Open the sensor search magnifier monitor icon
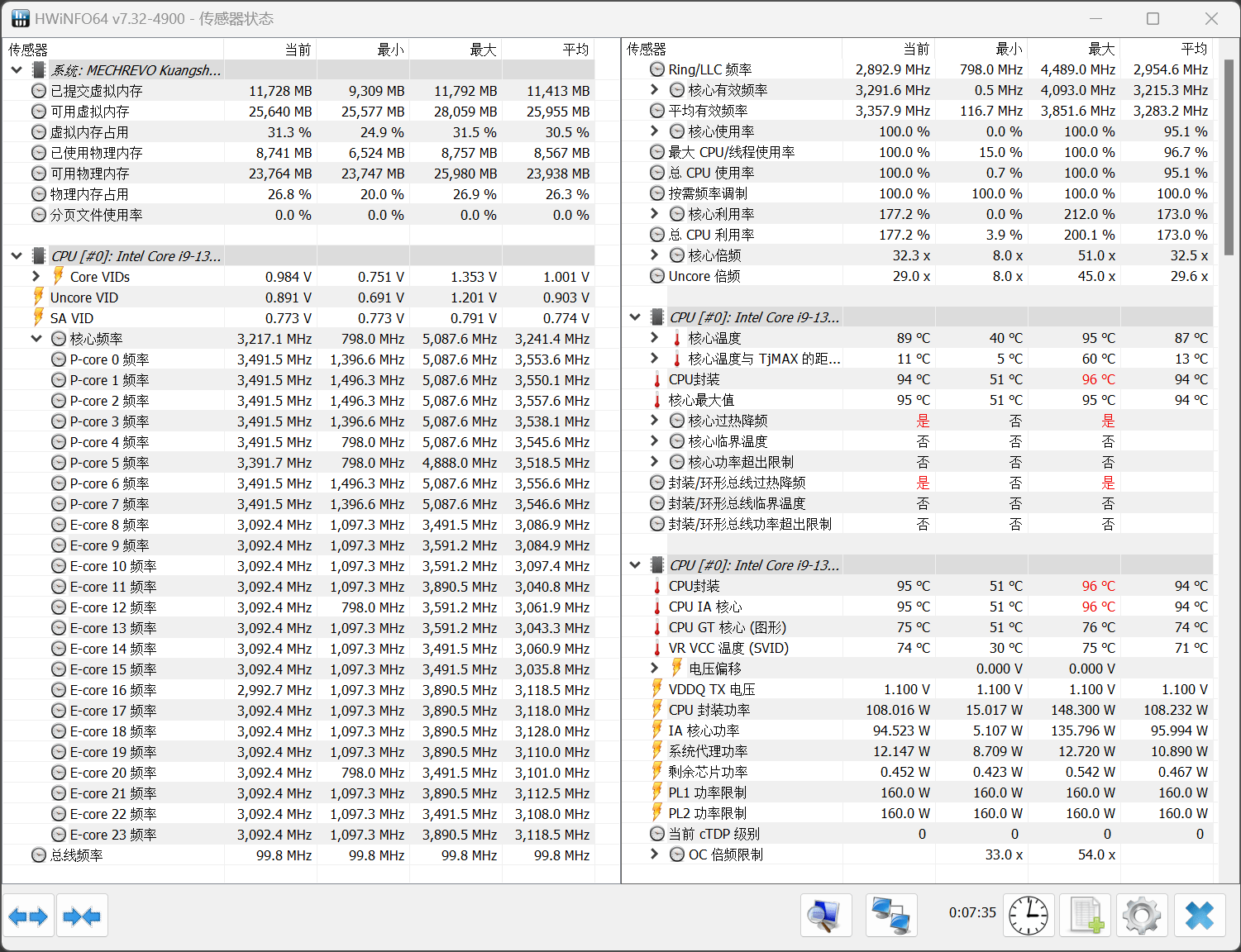Viewport: 1241px width, 952px height. [x=826, y=916]
